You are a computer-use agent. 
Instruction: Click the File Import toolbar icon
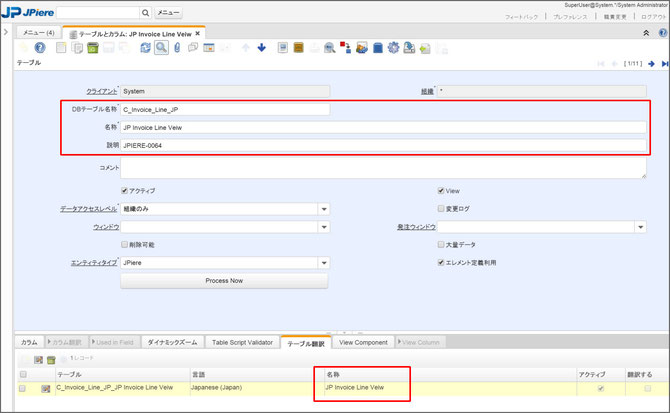coord(425,47)
